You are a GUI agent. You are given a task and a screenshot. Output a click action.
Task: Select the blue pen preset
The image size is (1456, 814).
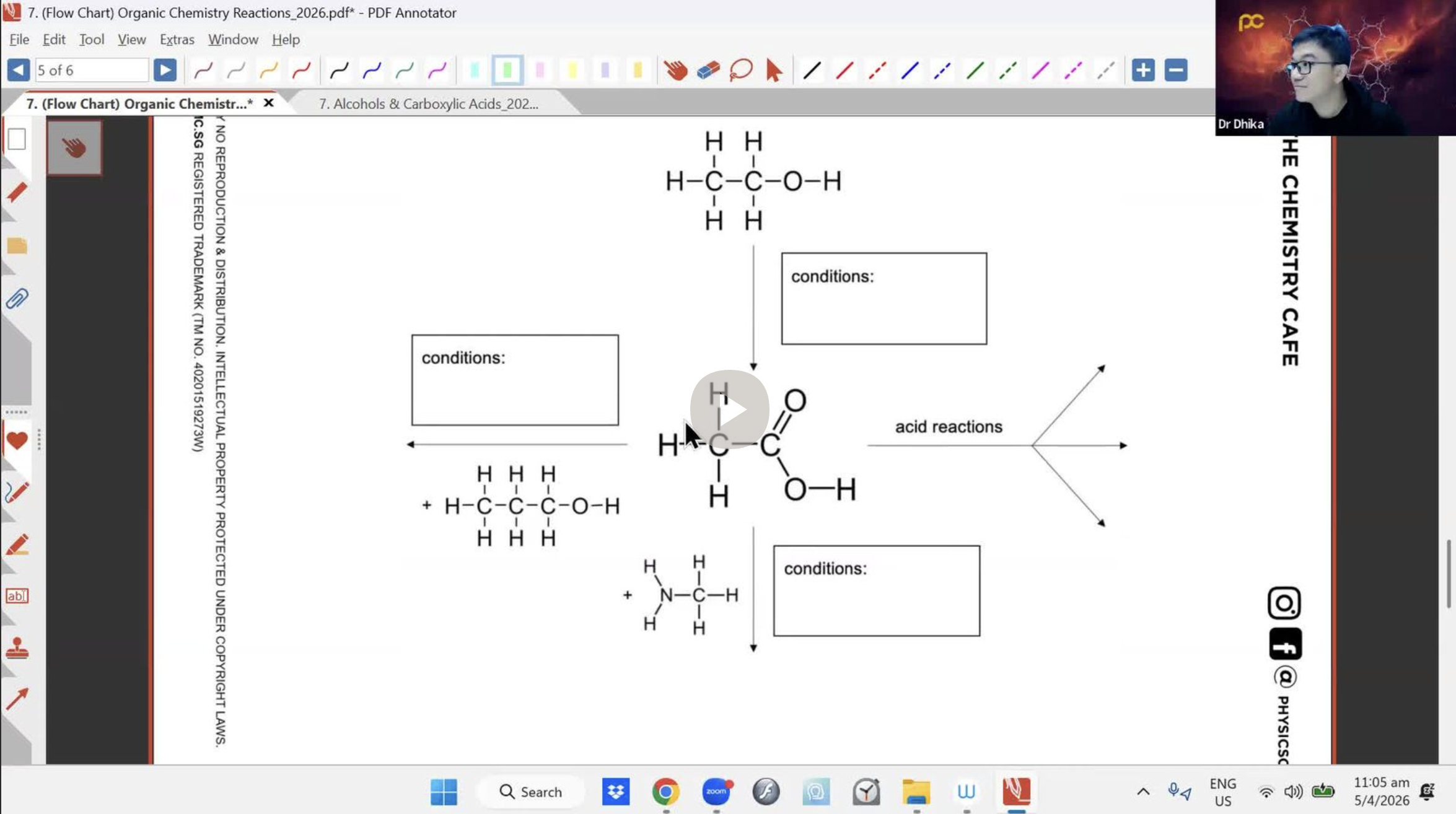click(372, 71)
